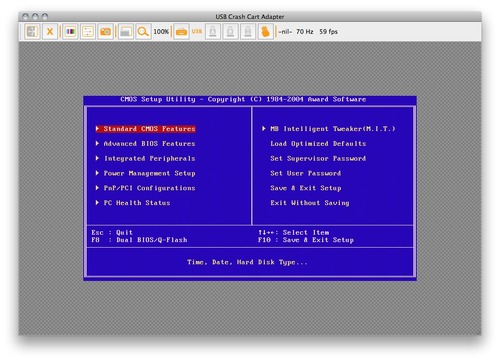Toggle the third lock key indicator
Image resolution: width=500 pixels, height=361 pixels.
(x=248, y=32)
